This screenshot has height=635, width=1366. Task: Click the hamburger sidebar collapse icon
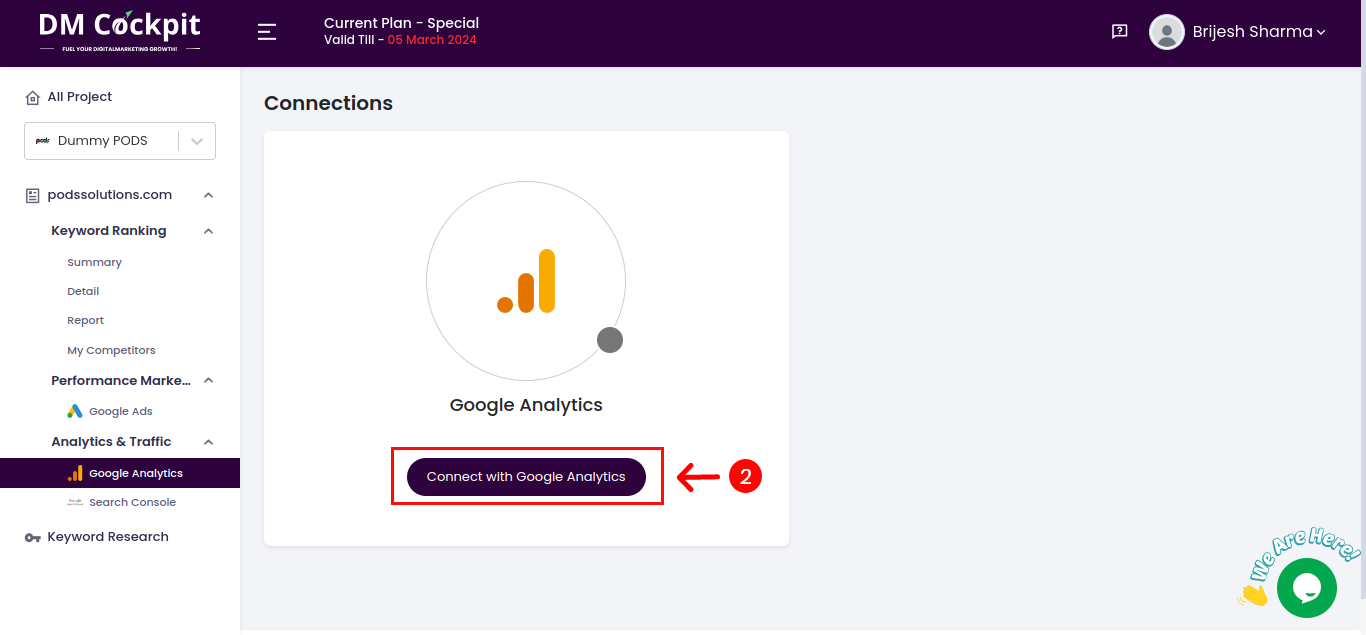pos(267,31)
